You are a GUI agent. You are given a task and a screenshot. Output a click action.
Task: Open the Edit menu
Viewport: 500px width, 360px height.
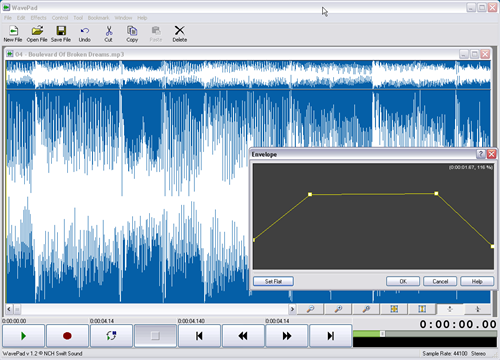21,18
